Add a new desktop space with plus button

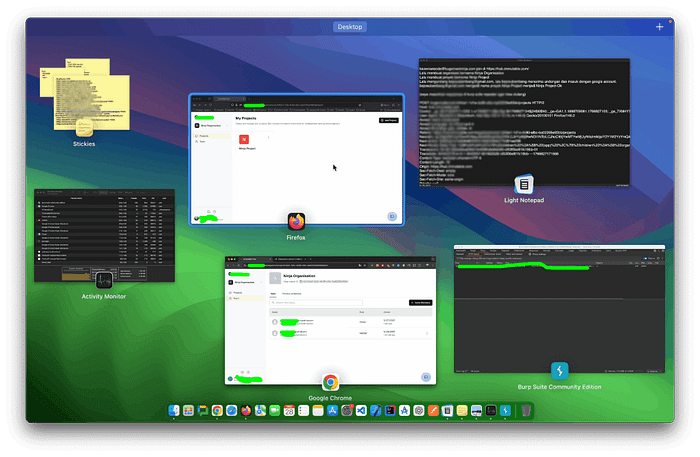(659, 27)
